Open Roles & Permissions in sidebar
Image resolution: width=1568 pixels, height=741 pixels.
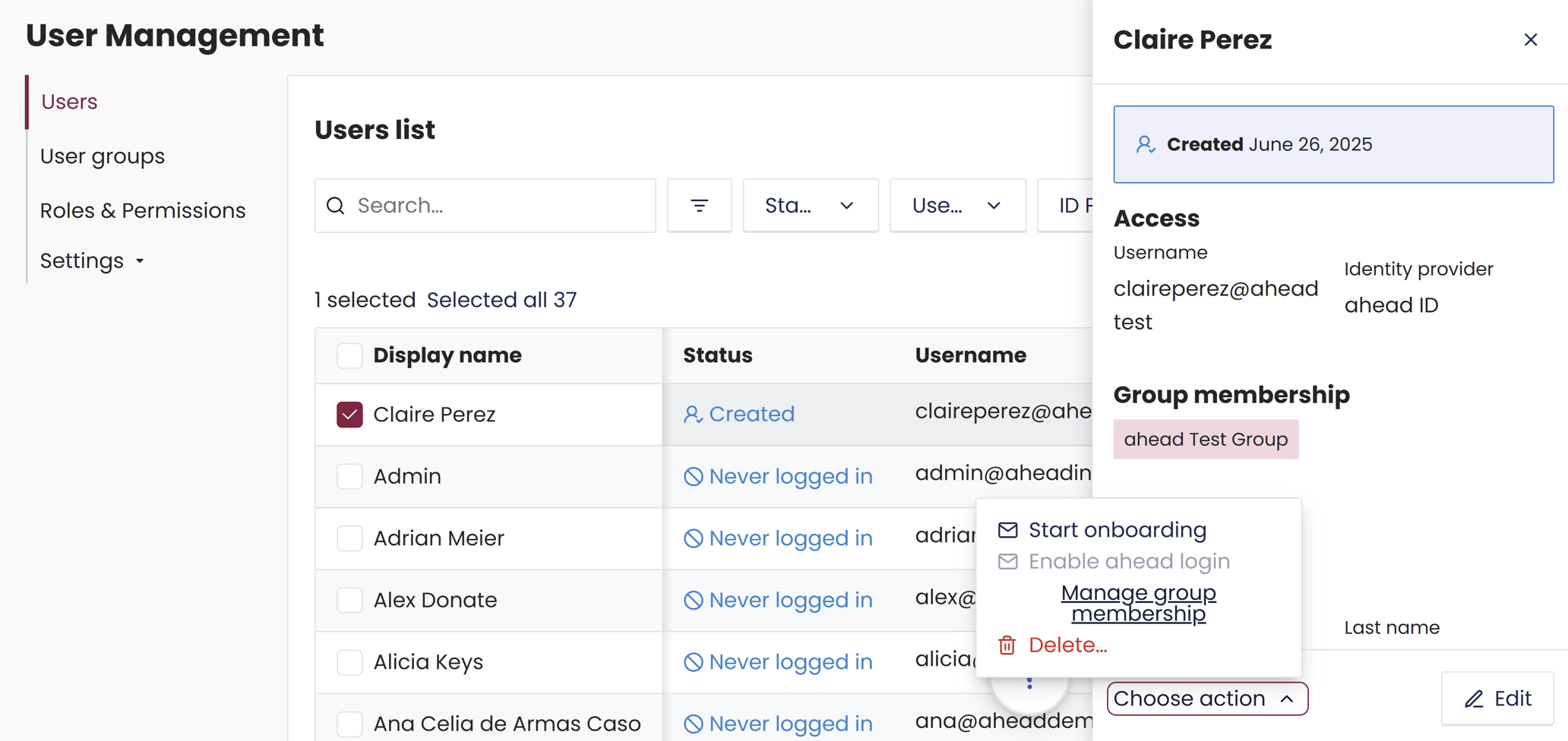143,210
